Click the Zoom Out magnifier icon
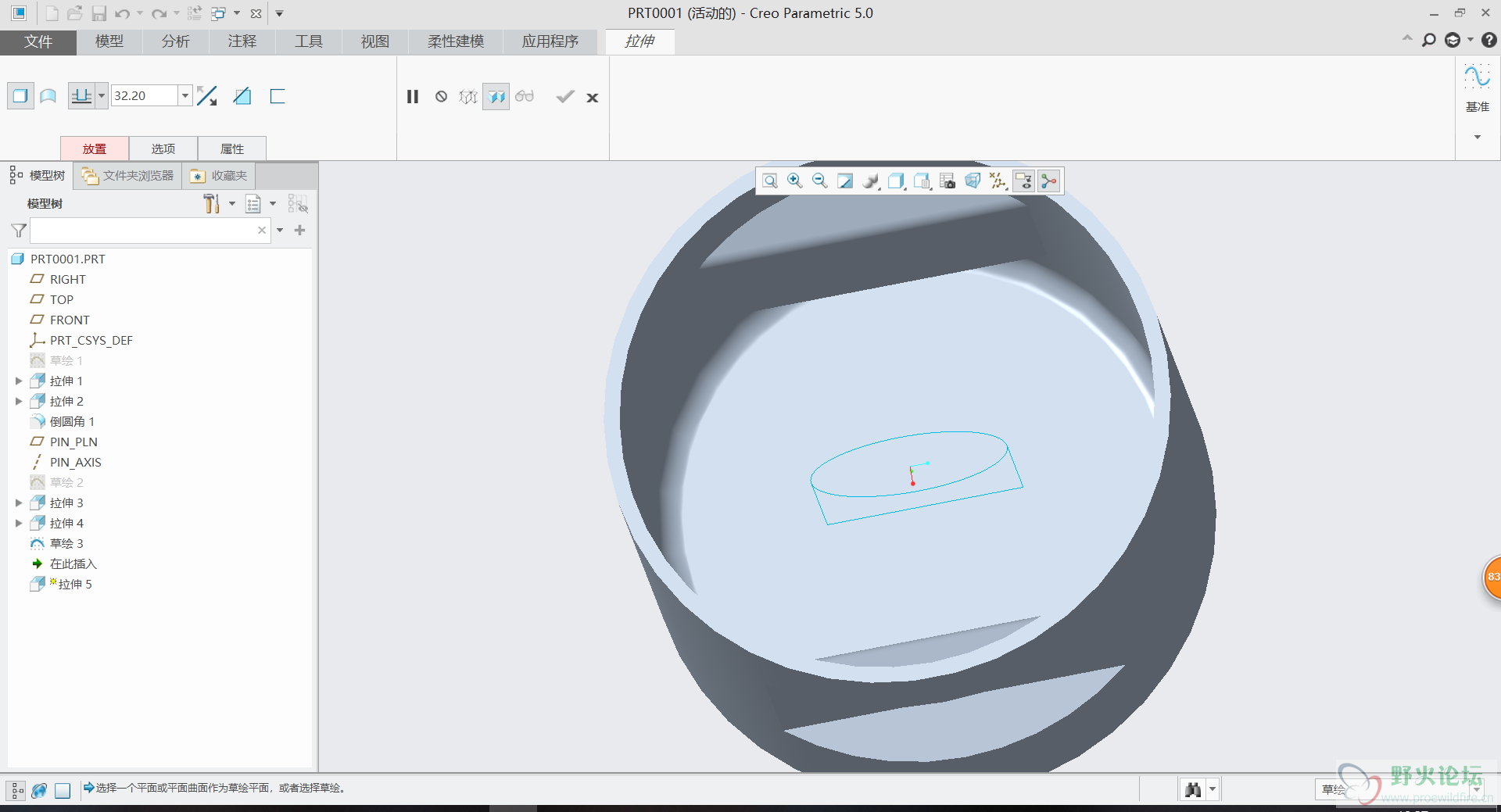The image size is (1501, 812). (820, 181)
